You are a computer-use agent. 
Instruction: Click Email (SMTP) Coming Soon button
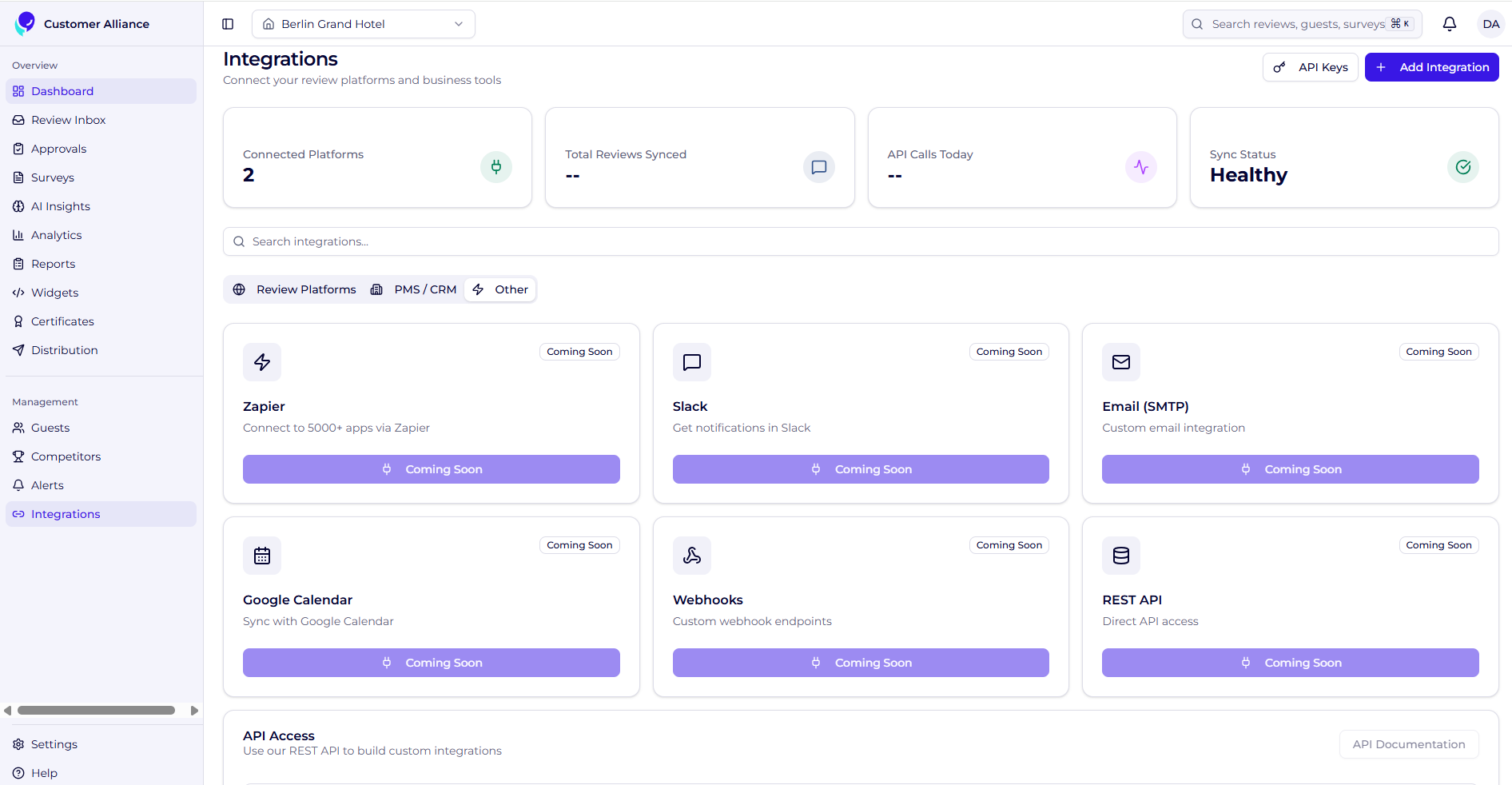tap(1291, 469)
